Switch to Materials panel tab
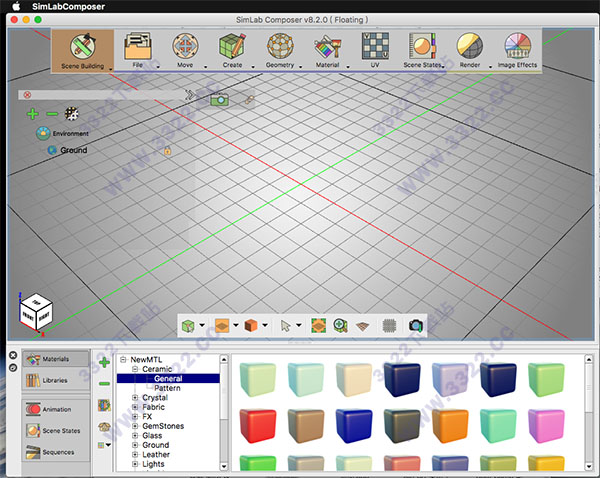Image resolution: width=600 pixels, height=478 pixels. coord(56,359)
